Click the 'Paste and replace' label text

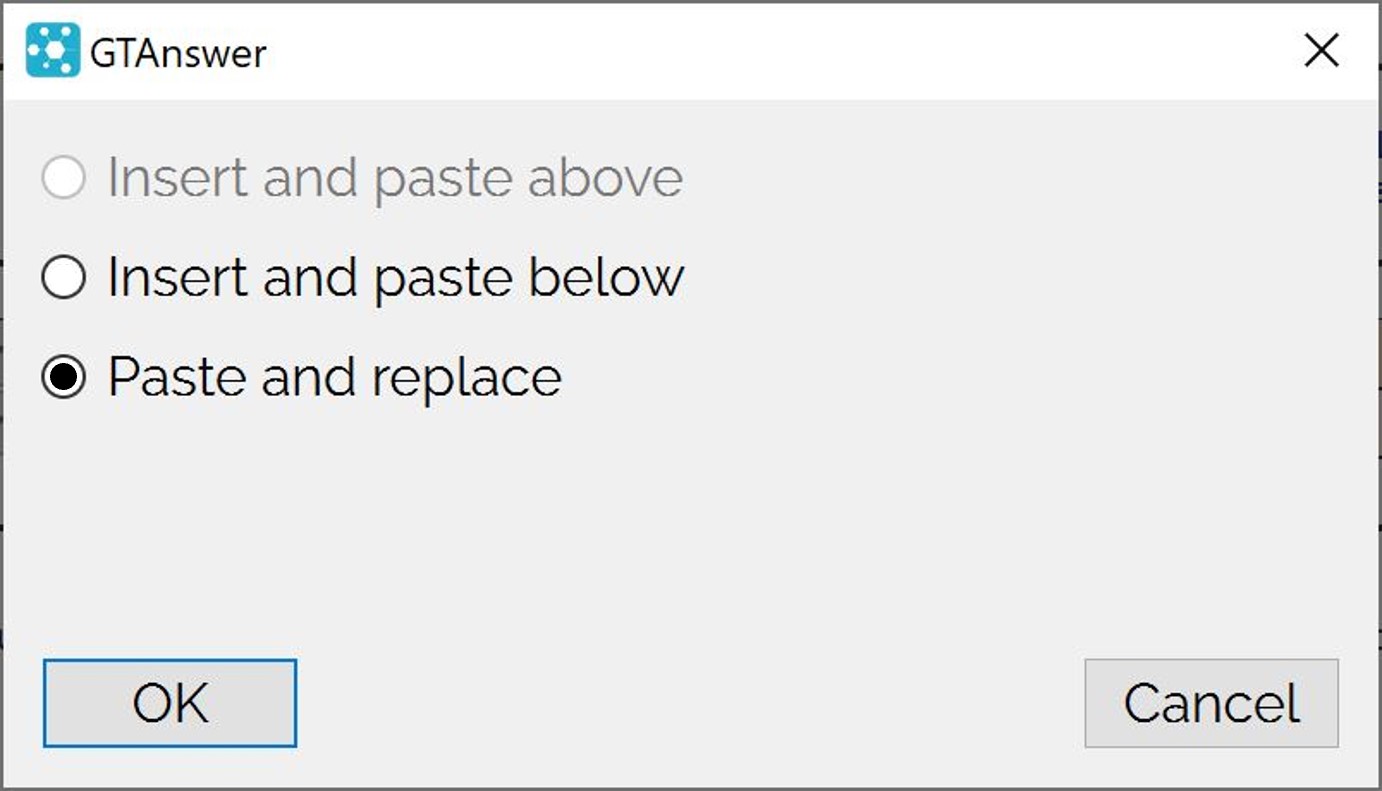335,378
